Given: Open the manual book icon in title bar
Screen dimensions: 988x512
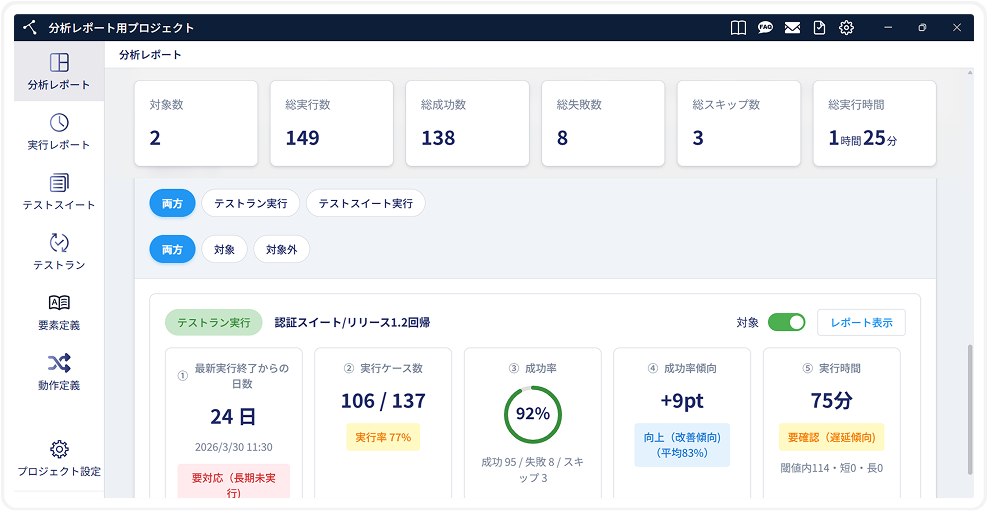Looking at the screenshot, I should 738,28.
